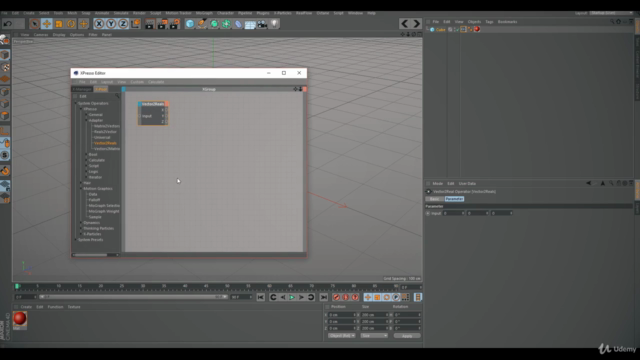Expand the System Presets node
Viewport: 640px width, 360px height.
point(76,240)
